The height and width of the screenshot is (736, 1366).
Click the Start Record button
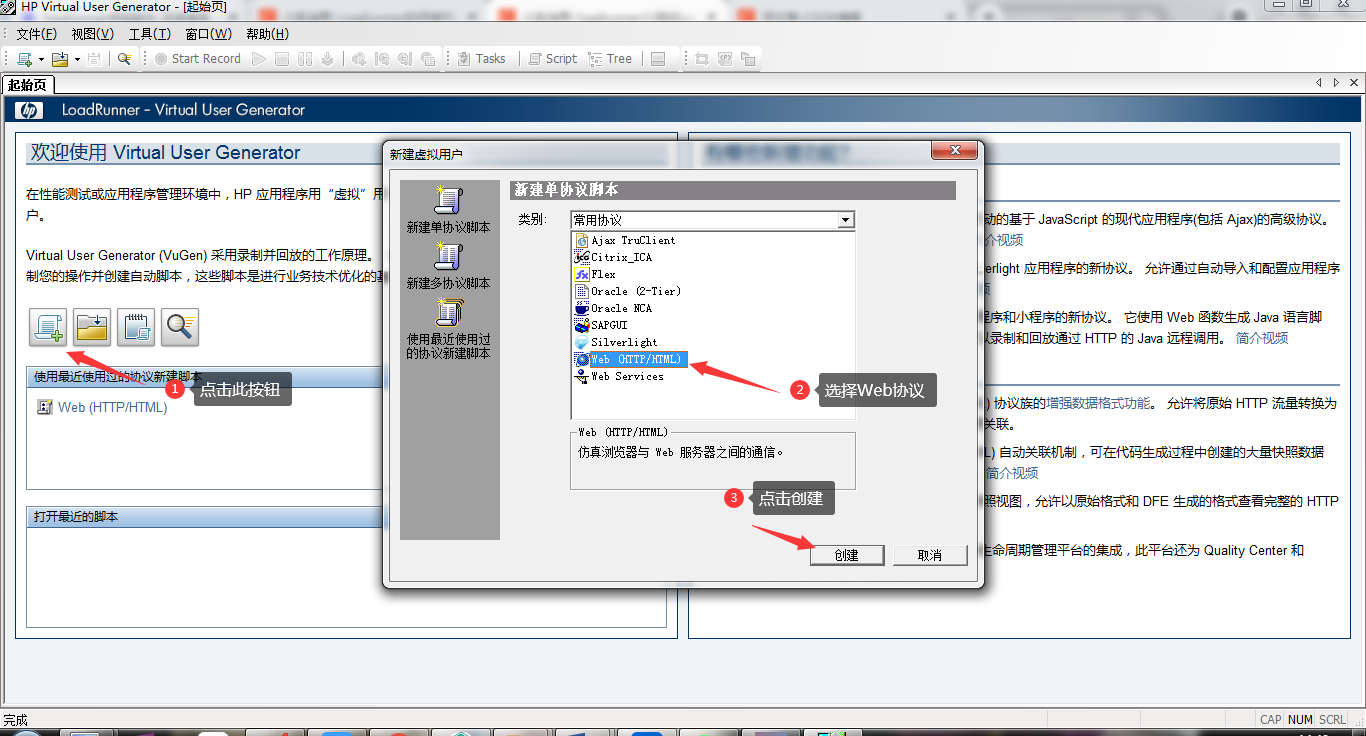pyautogui.click(x=197, y=59)
